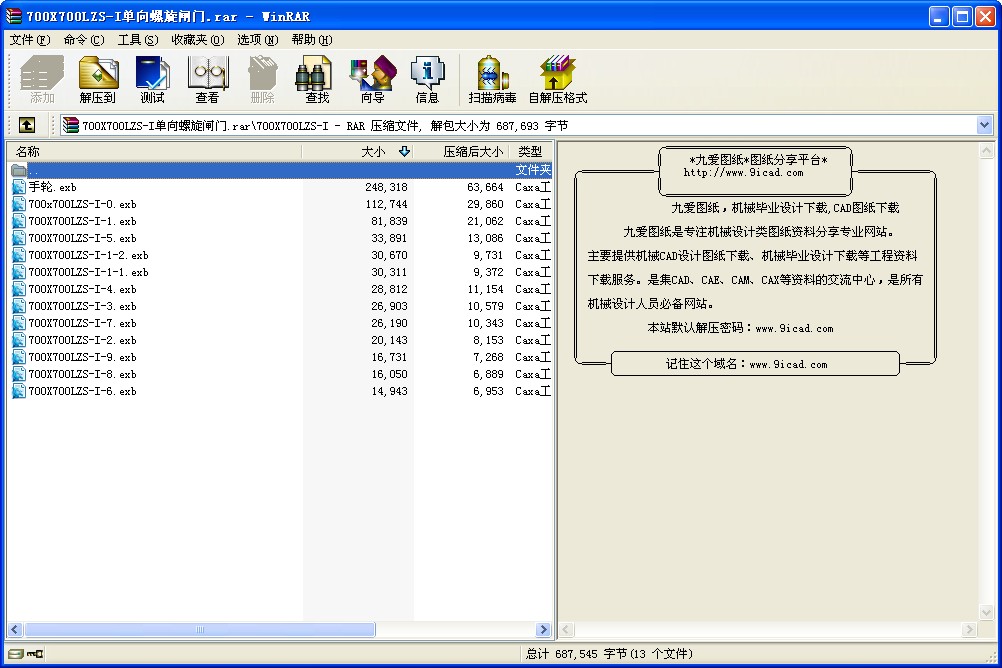Select the parent folder ".." row
The width and height of the screenshot is (1002, 668).
[x=35, y=170]
